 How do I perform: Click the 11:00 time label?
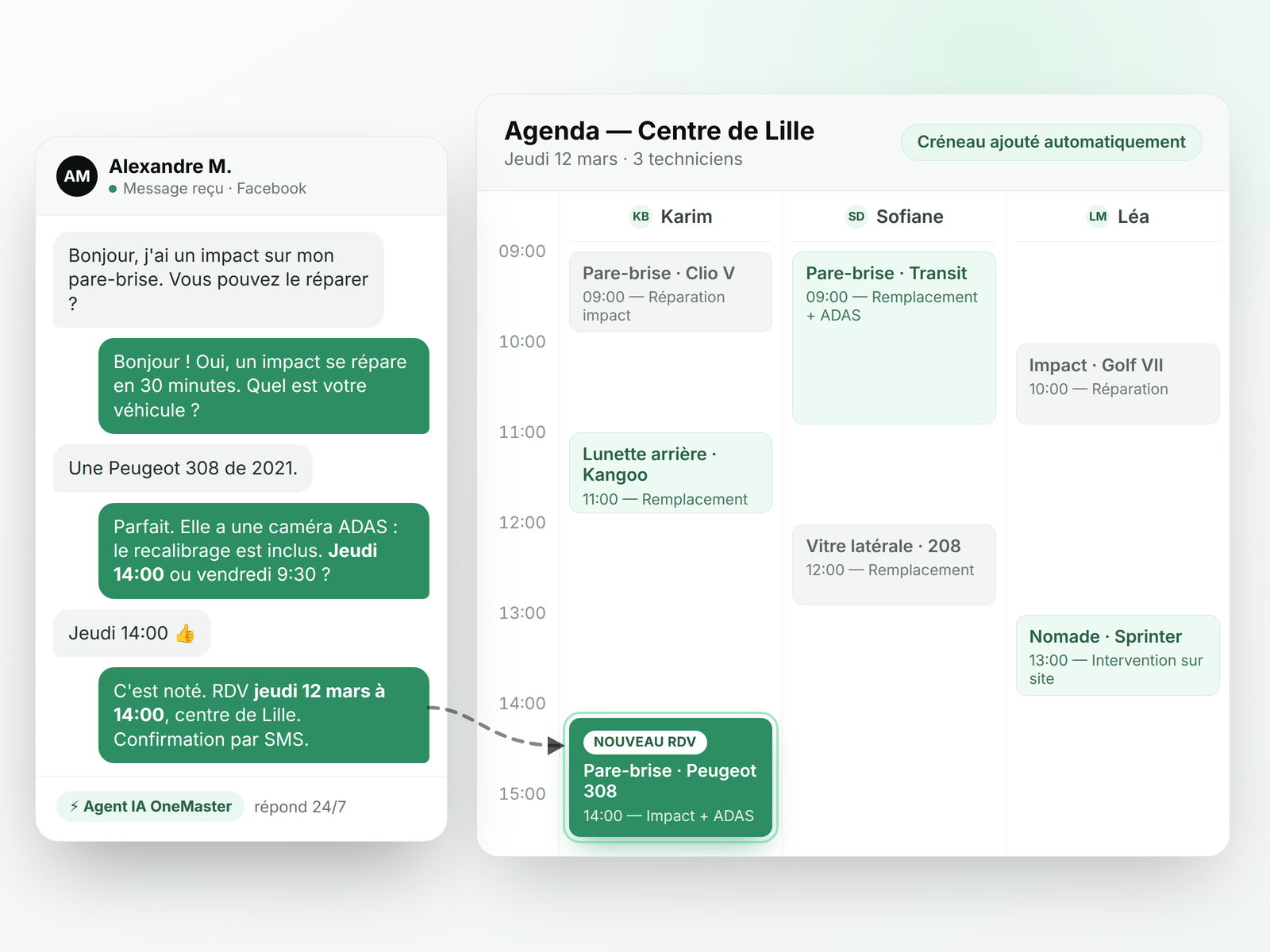tap(522, 432)
